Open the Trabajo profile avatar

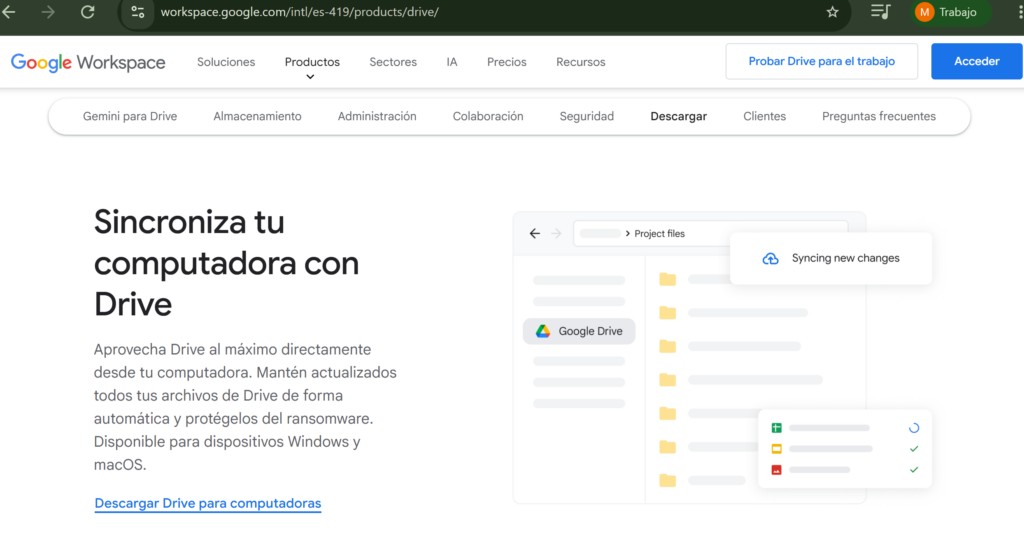(924, 12)
